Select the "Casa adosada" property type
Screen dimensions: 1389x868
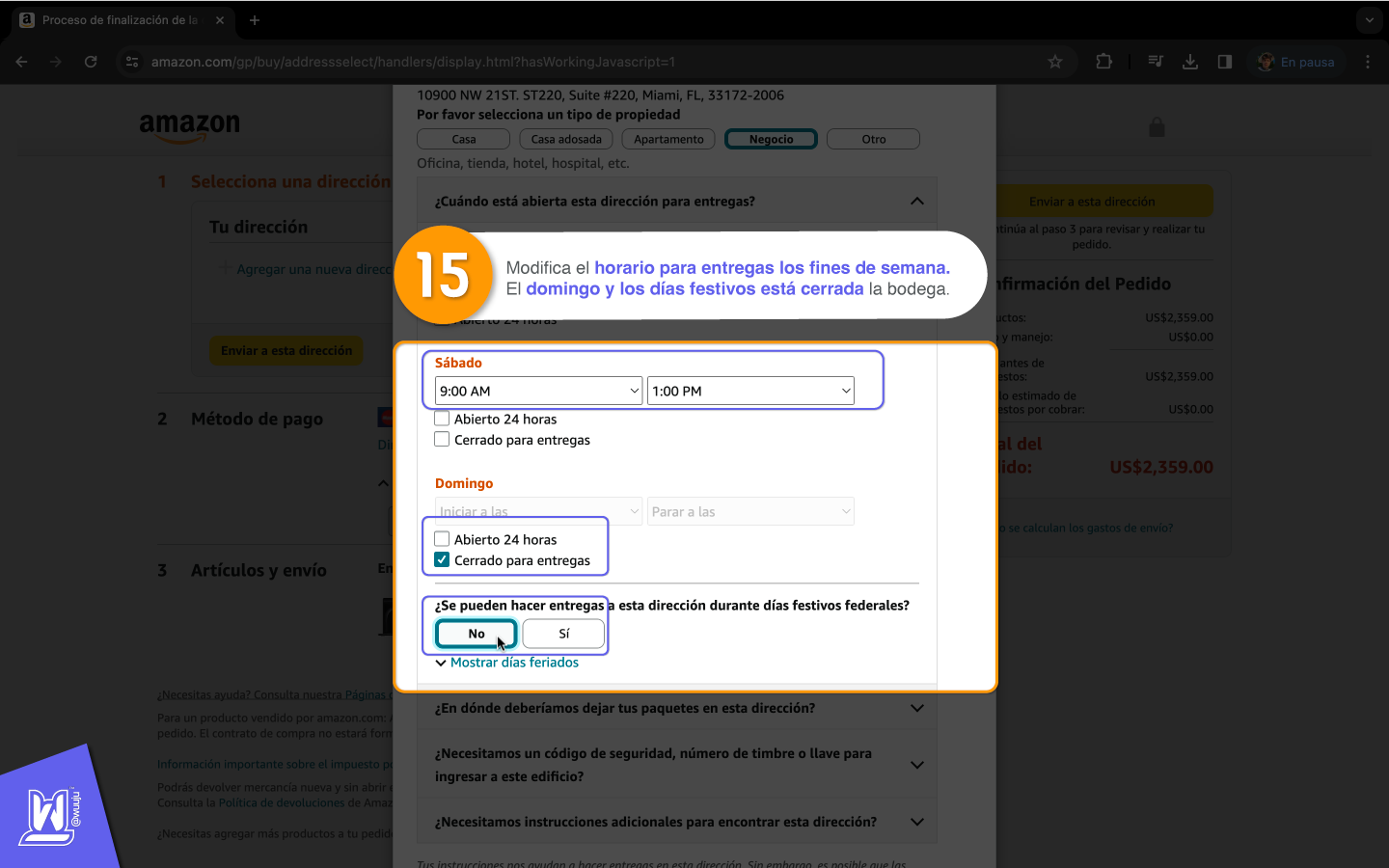(566, 139)
